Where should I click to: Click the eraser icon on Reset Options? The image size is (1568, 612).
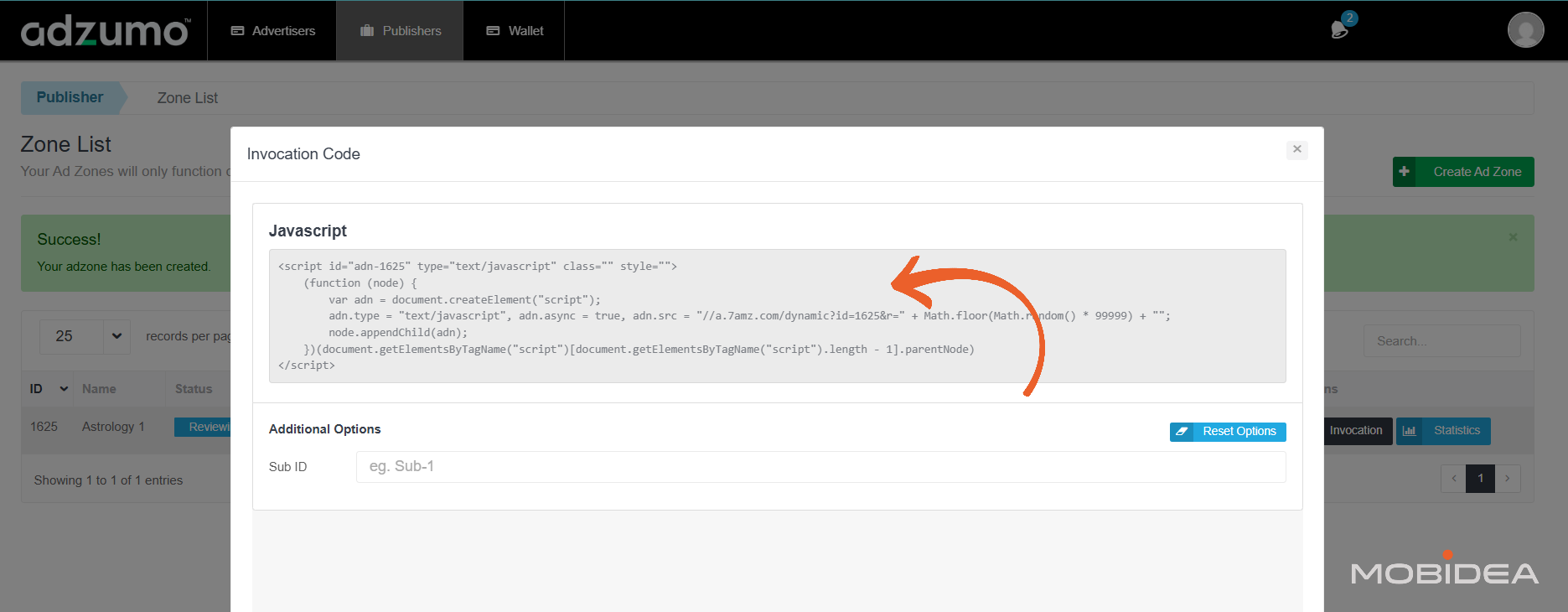point(1182,432)
